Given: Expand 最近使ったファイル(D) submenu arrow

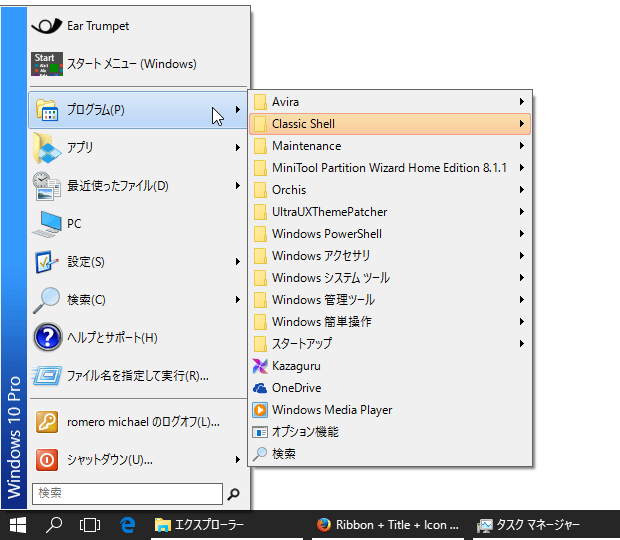Looking at the screenshot, I should pyautogui.click(x=238, y=185).
